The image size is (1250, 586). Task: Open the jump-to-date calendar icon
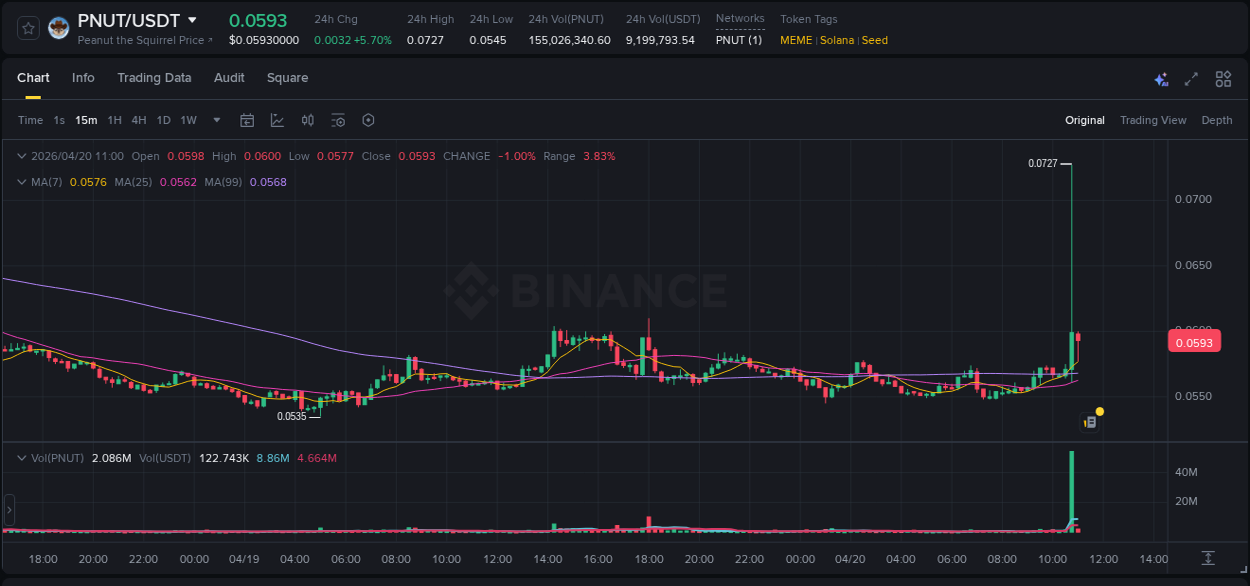click(x=247, y=120)
